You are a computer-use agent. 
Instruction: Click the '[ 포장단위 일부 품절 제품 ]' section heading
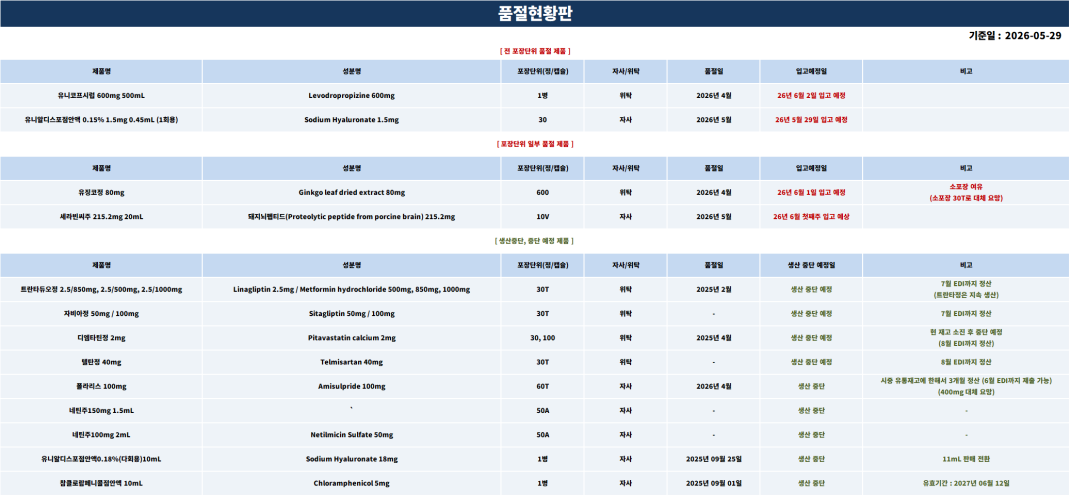(x=535, y=144)
